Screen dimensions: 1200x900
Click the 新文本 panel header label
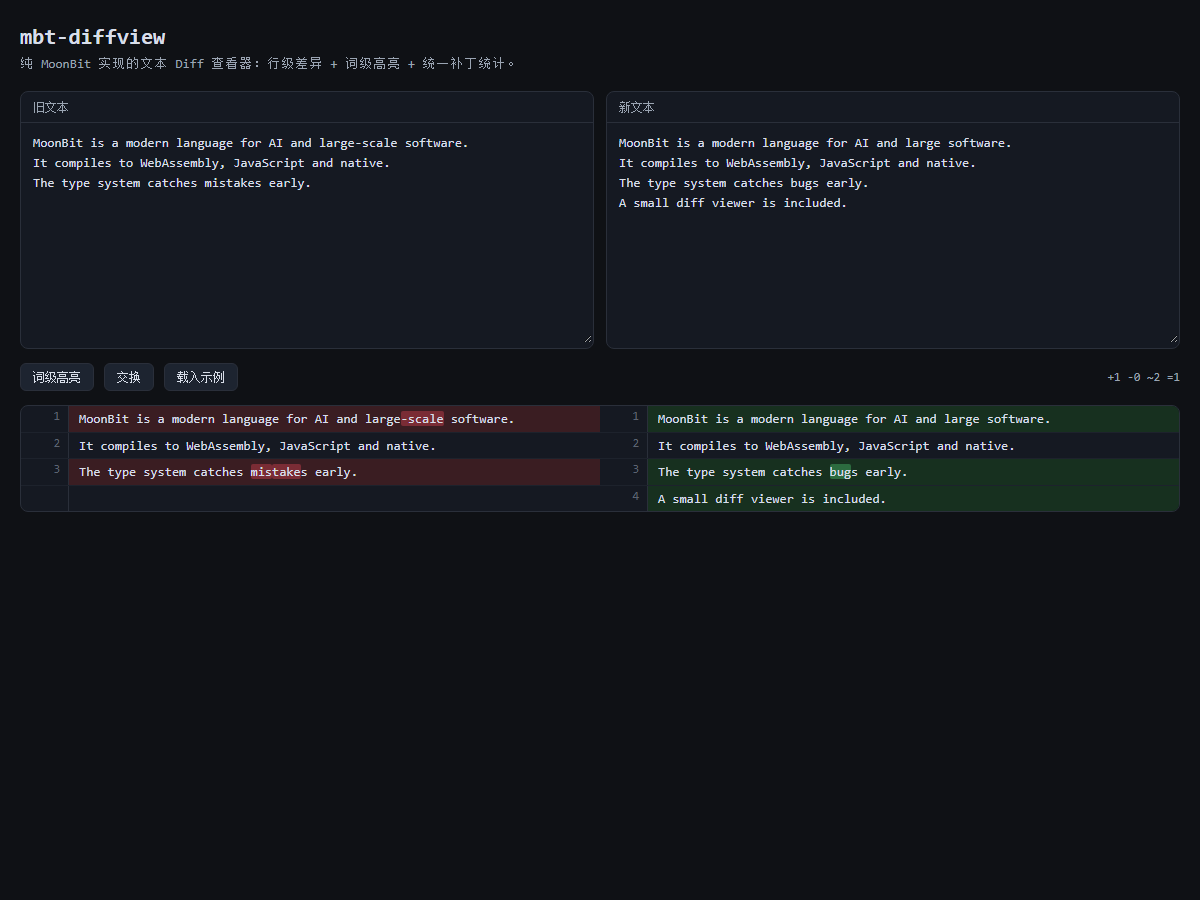click(x=637, y=107)
